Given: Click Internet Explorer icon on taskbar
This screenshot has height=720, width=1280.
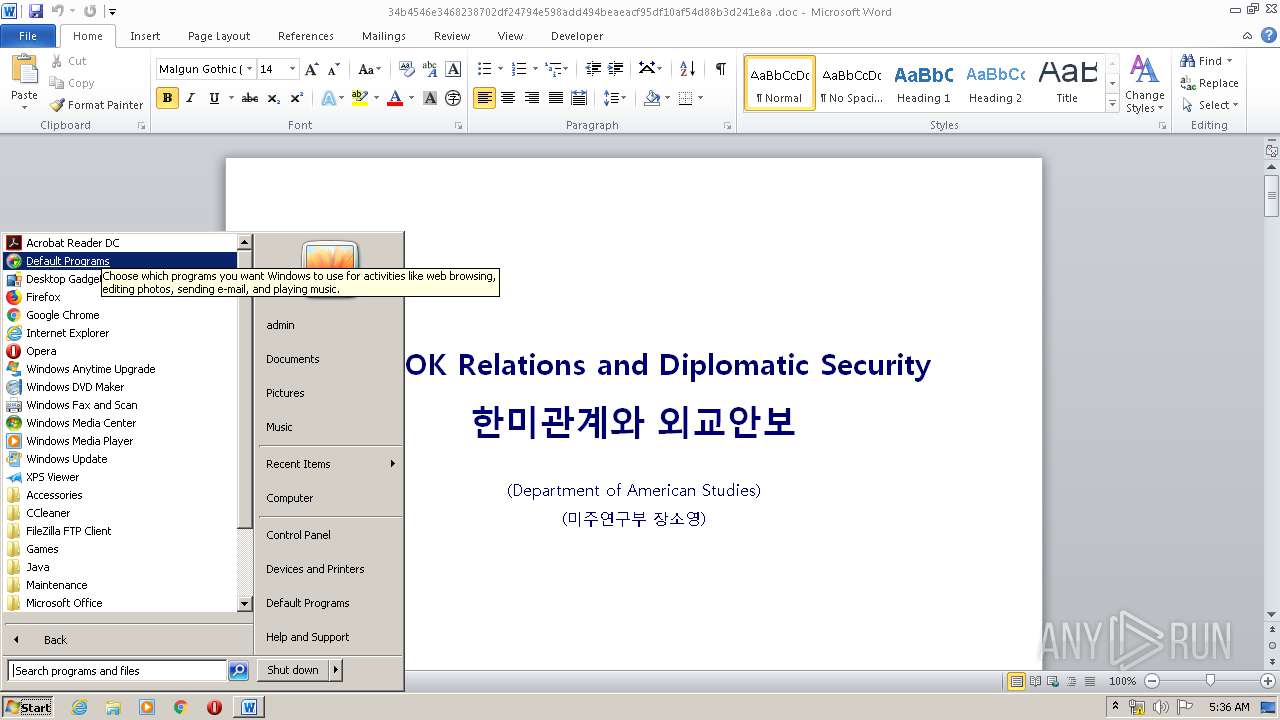Looking at the screenshot, I should coord(80,707).
